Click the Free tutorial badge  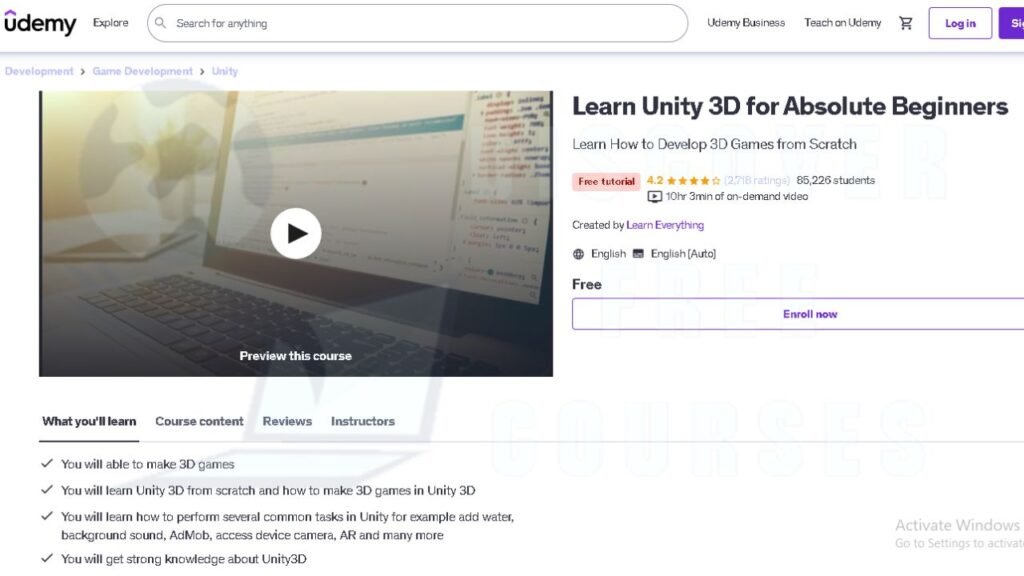(x=606, y=182)
